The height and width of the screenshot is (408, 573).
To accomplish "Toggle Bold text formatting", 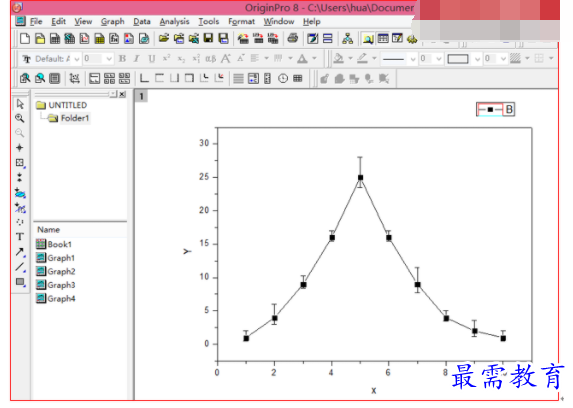I will [x=122, y=58].
